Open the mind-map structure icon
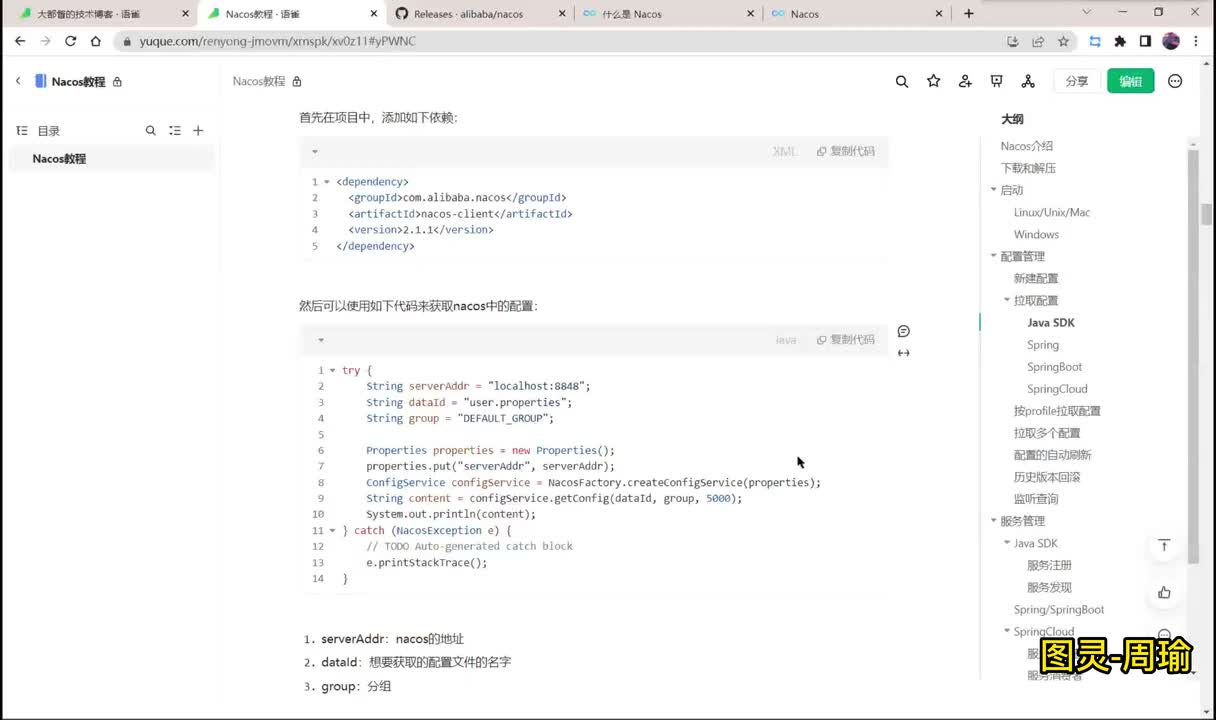Screen dimensions: 1216x720 click(x=1028, y=82)
